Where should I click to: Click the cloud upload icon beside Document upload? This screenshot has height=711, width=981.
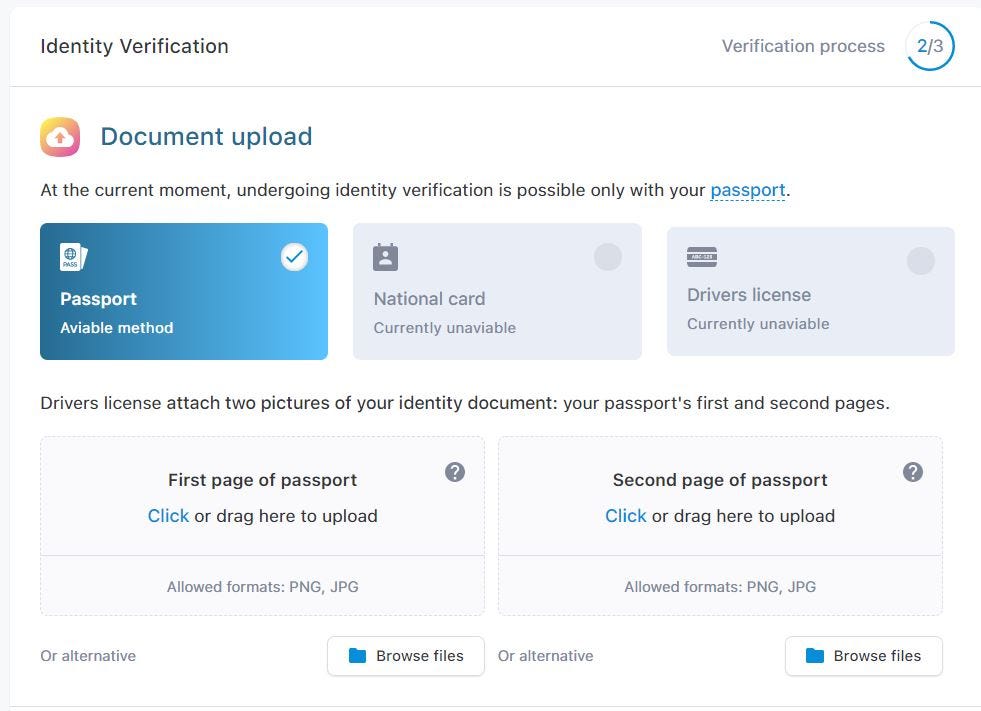click(x=60, y=136)
